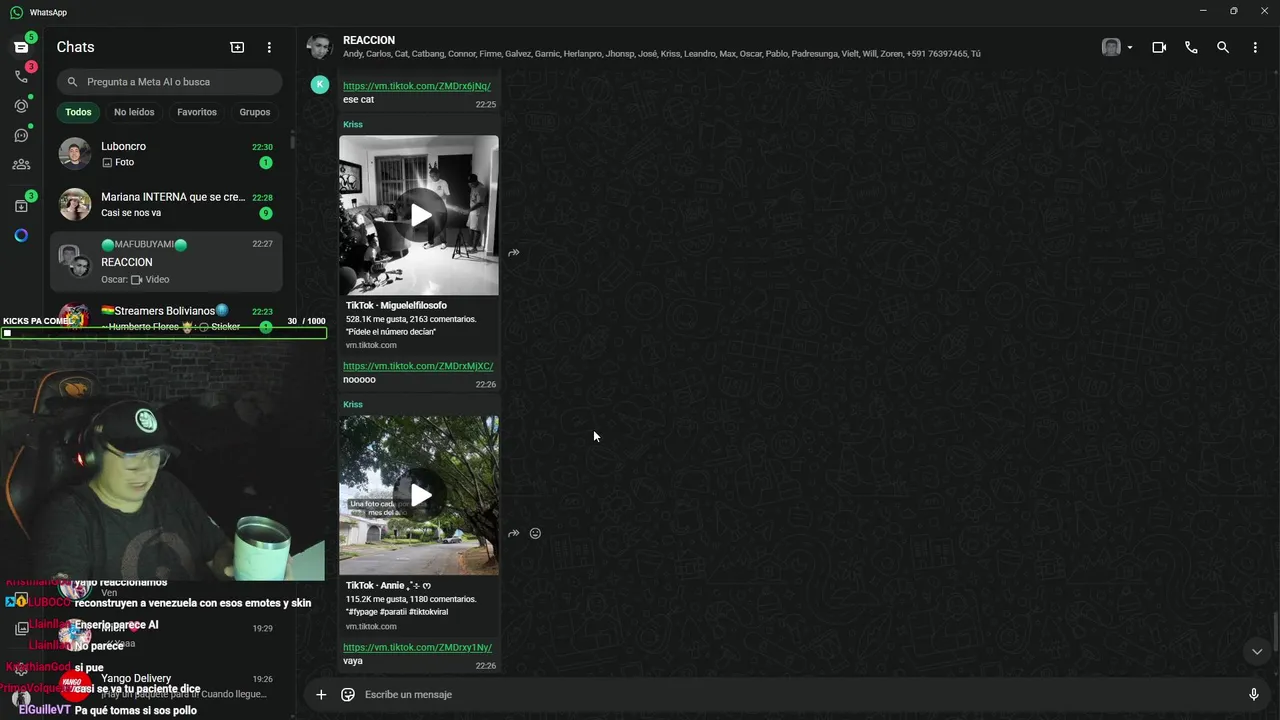Click the TikTok · Annie preview title
Viewport: 1280px width, 720px height.
pyautogui.click(x=388, y=585)
